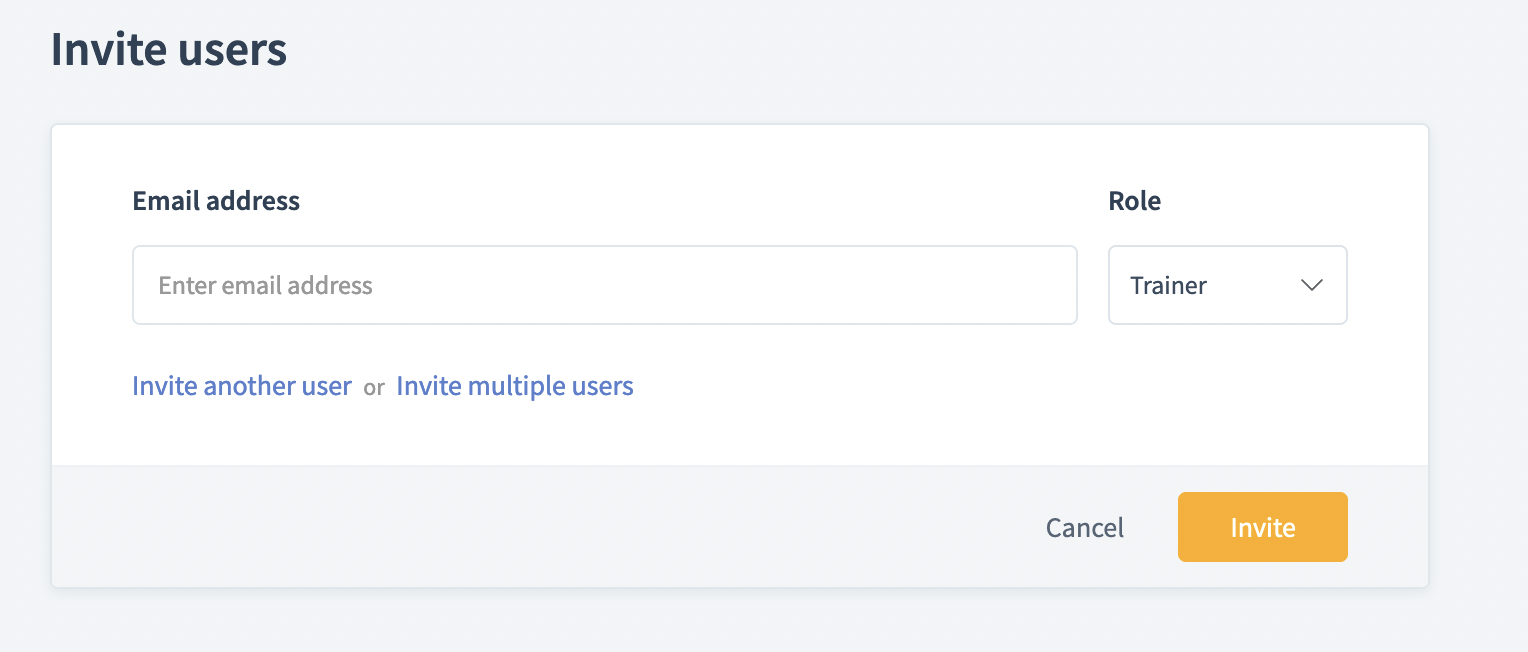Click the "Invite another user" link
The height and width of the screenshot is (652, 1528).
tap(242, 386)
